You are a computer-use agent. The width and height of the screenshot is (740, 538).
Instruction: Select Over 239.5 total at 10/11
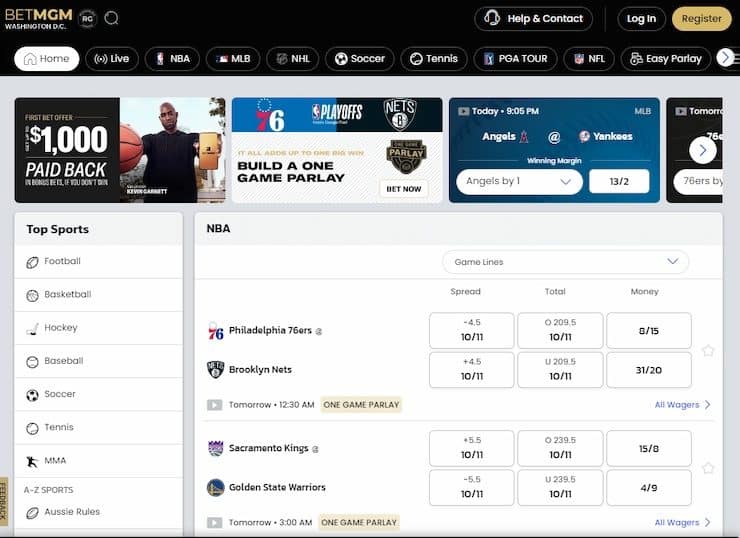tap(560, 448)
